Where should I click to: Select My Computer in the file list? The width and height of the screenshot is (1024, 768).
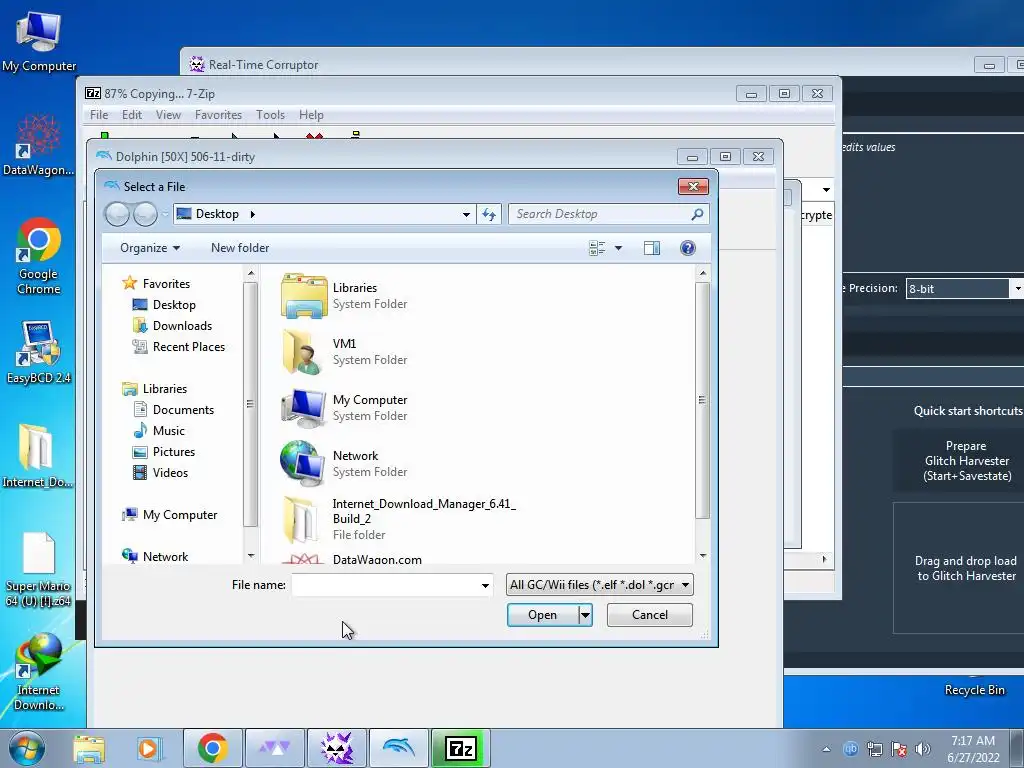[x=369, y=400]
